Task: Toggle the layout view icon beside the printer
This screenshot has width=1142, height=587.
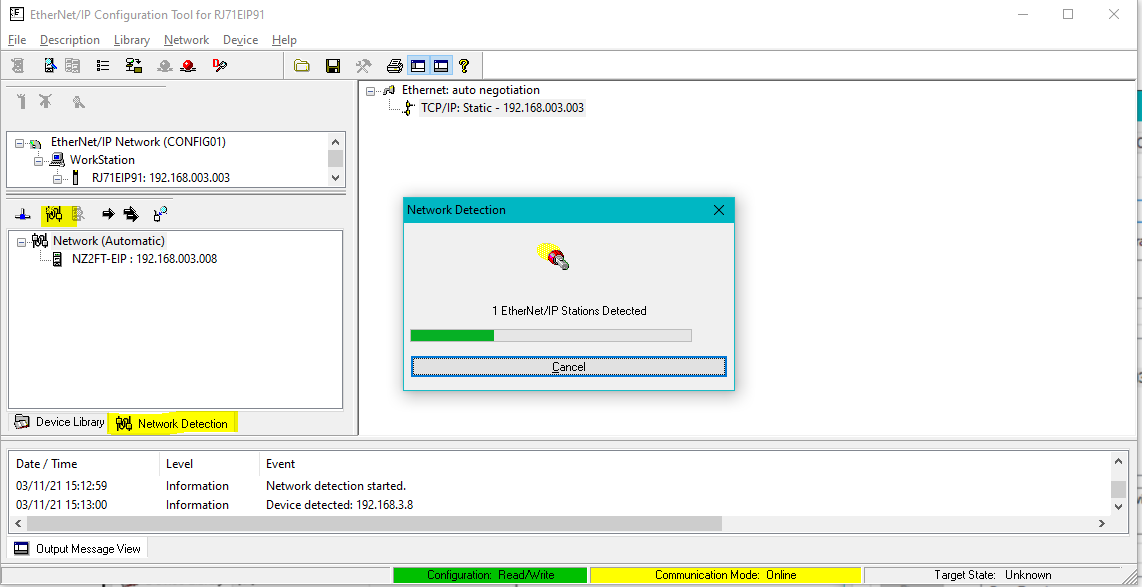Action: (418, 66)
